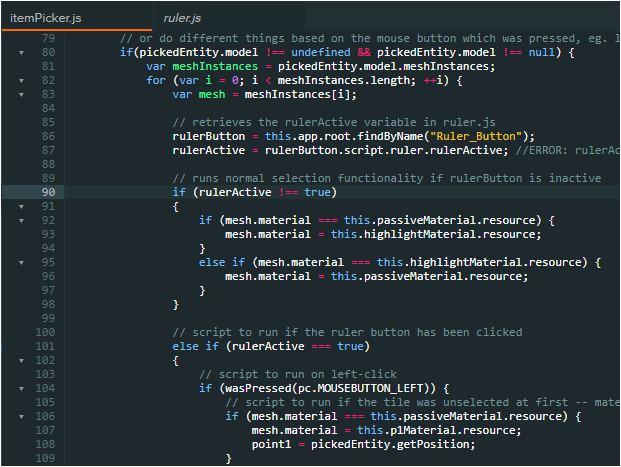This screenshot has height=467, width=621.
Task: Click "rulerActive === true" on line 101
Action: [x=297, y=347]
